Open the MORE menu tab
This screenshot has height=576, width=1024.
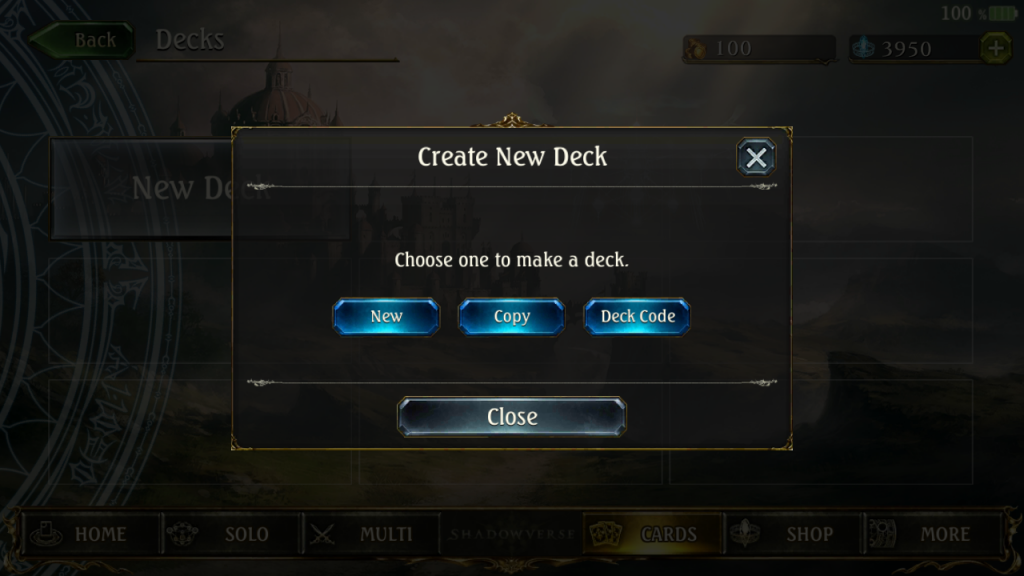pos(933,534)
